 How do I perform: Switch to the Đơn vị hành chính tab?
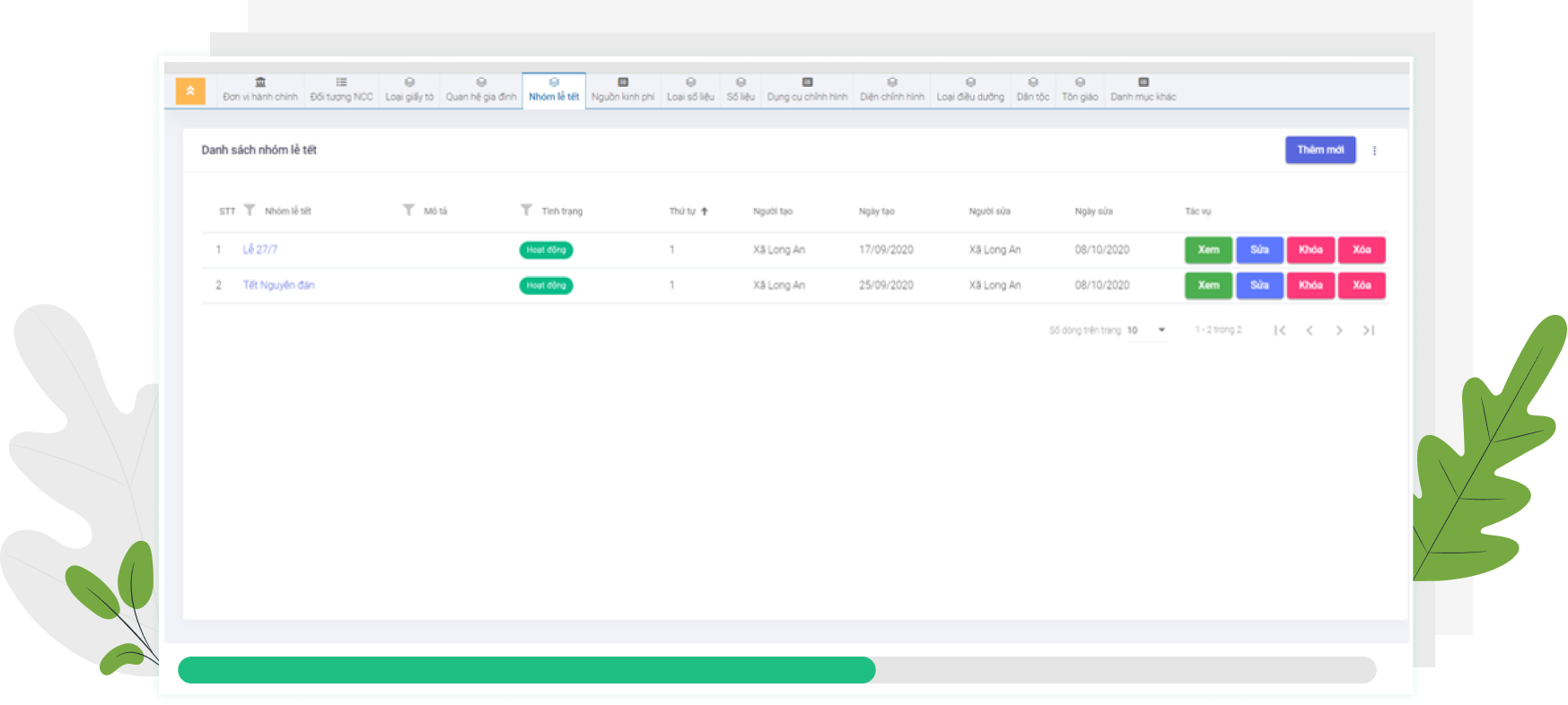[260, 91]
